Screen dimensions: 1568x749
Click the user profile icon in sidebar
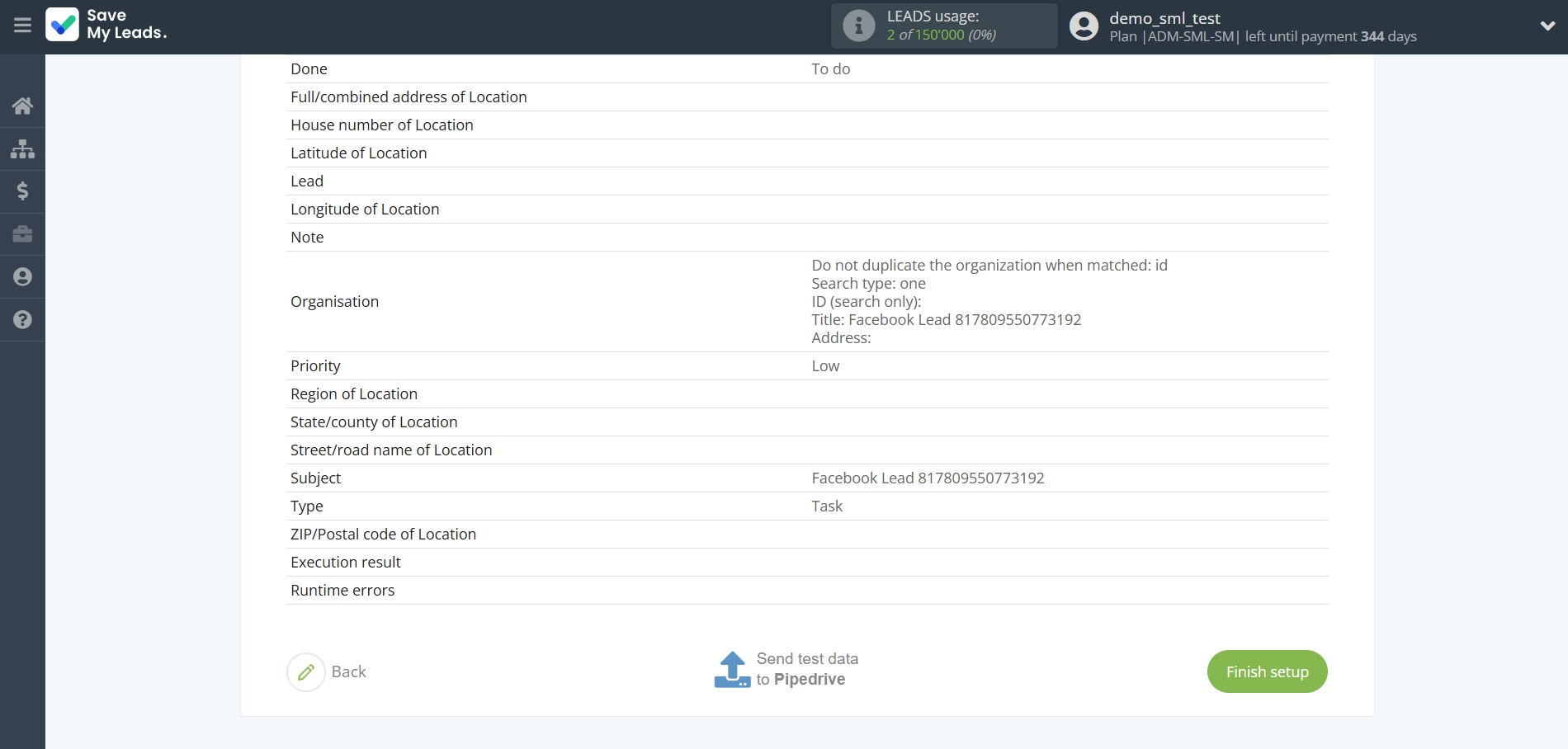[x=22, y=277]
